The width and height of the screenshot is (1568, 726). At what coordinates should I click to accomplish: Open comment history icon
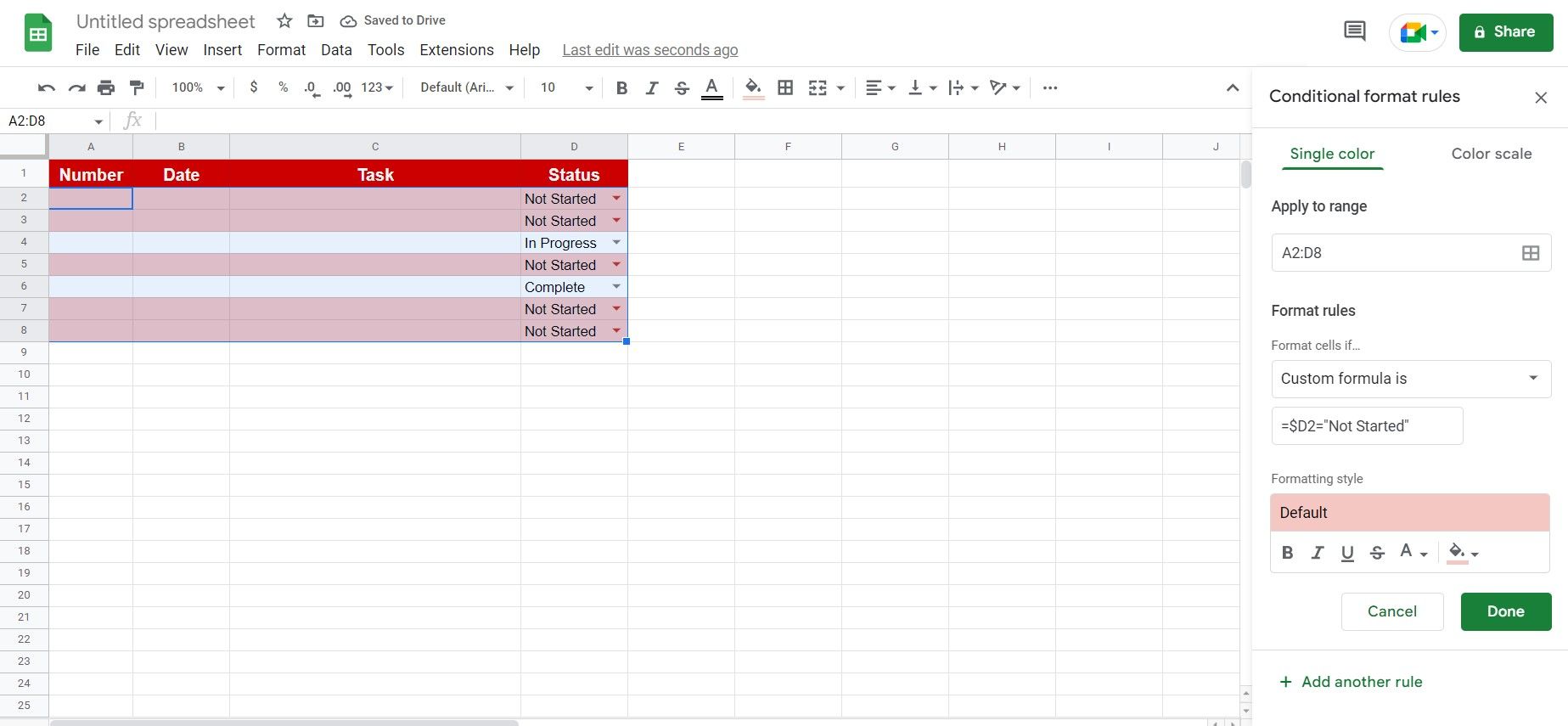tap(1354, 32)
